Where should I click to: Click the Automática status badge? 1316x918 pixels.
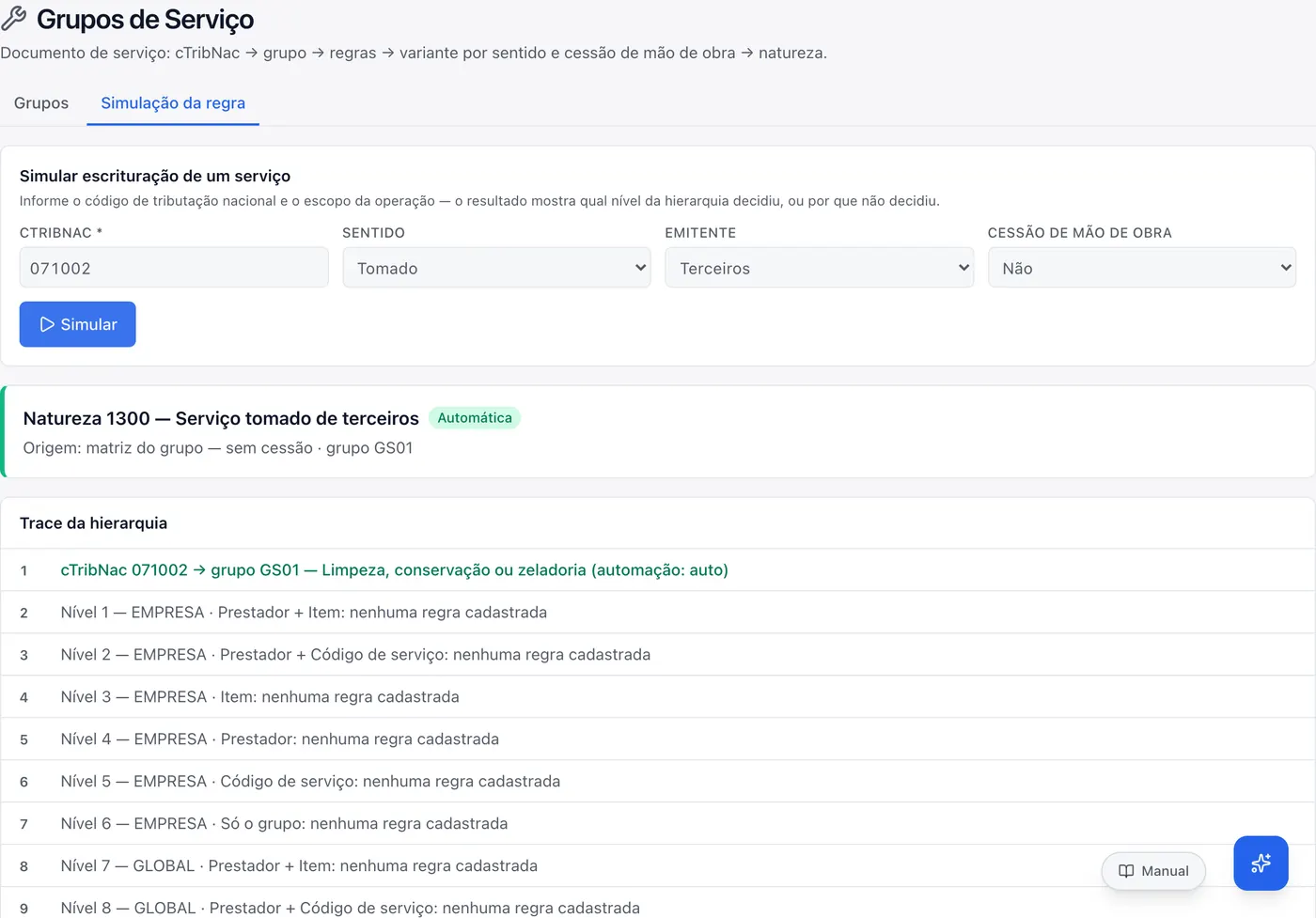(x=475, y=418)
